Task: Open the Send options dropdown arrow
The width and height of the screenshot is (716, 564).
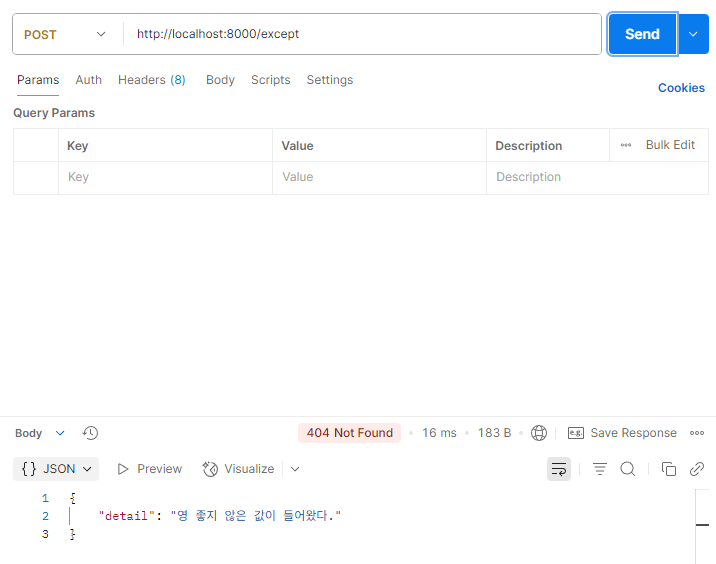Action: (x=693, y=34)
